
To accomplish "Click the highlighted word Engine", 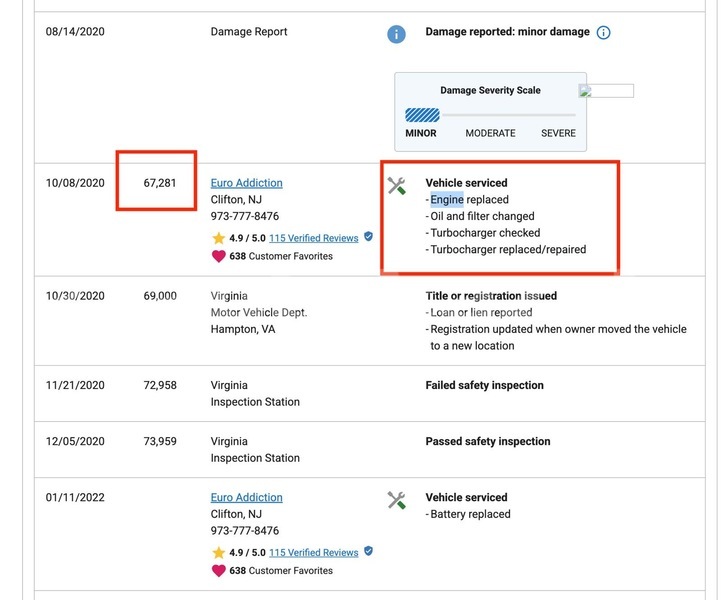I will pos(447,200).
